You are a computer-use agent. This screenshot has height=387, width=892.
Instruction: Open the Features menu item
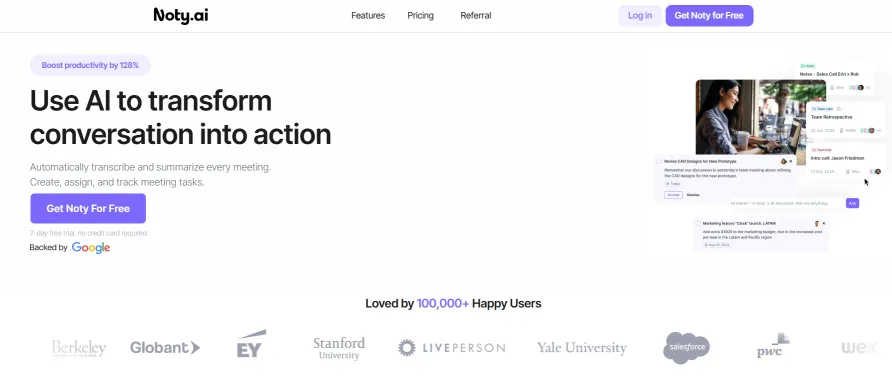tap(368, 16)
